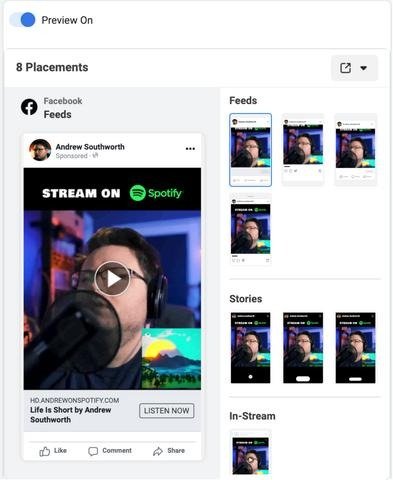This screenshot has width=393, height=480.
Task: Select the second Stories placement thumbnail
Action: pyautogui.click(x=303, y=348)
